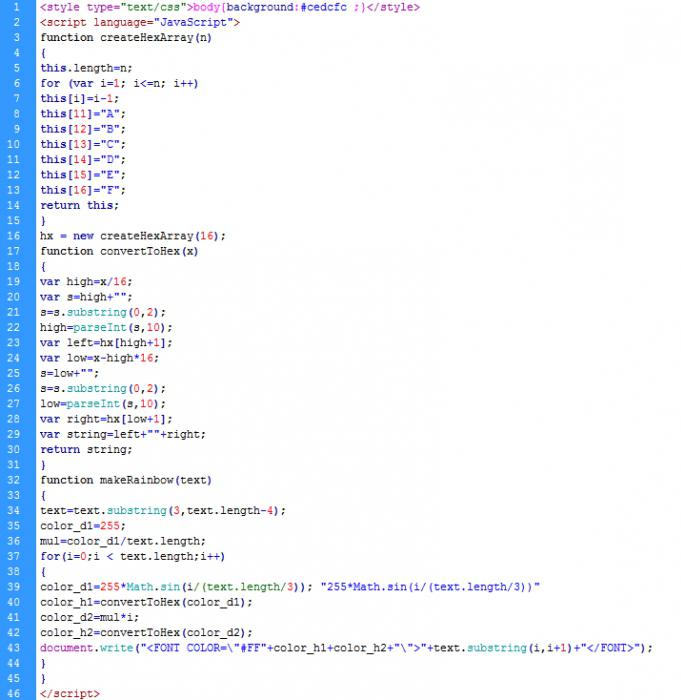Click 'color_h1=convertToHex(color_d1);' line
Image resolution: width=681 pixels, height=700 pixels.
coord(146,602)
